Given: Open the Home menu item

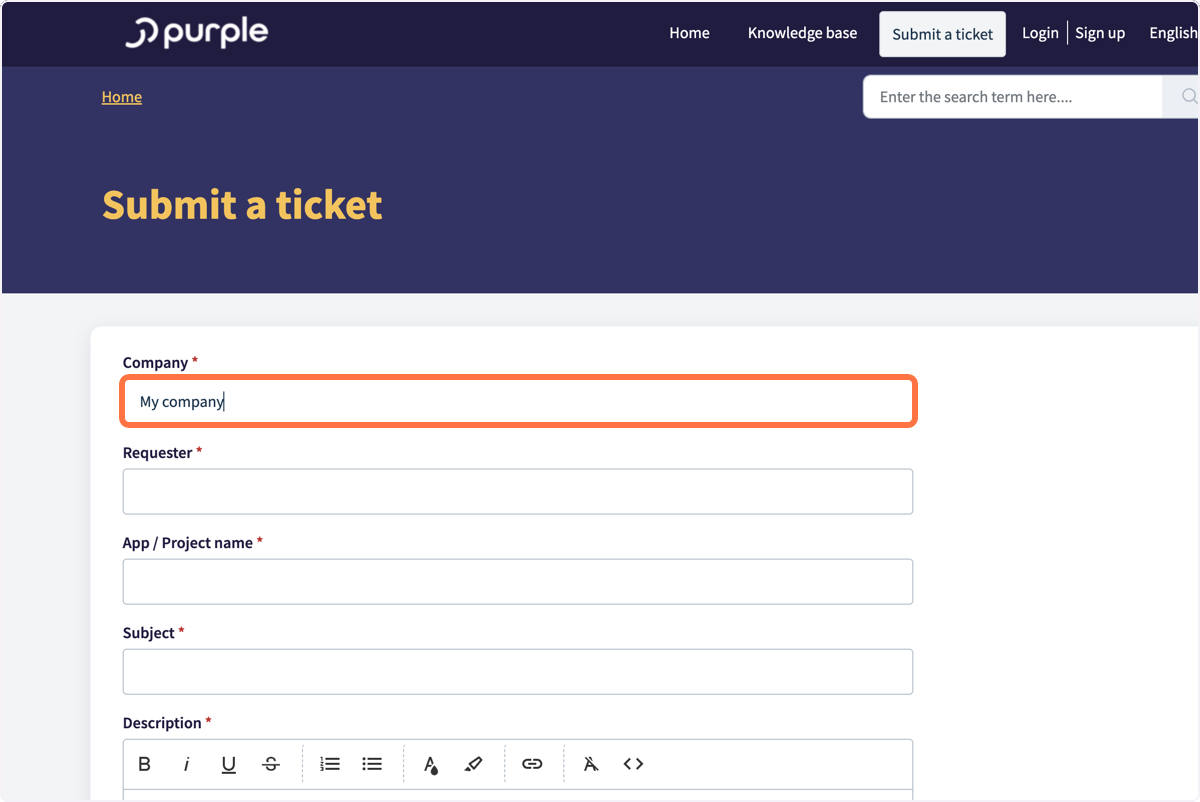Looking at the screenshot, I should click(689, 33).
